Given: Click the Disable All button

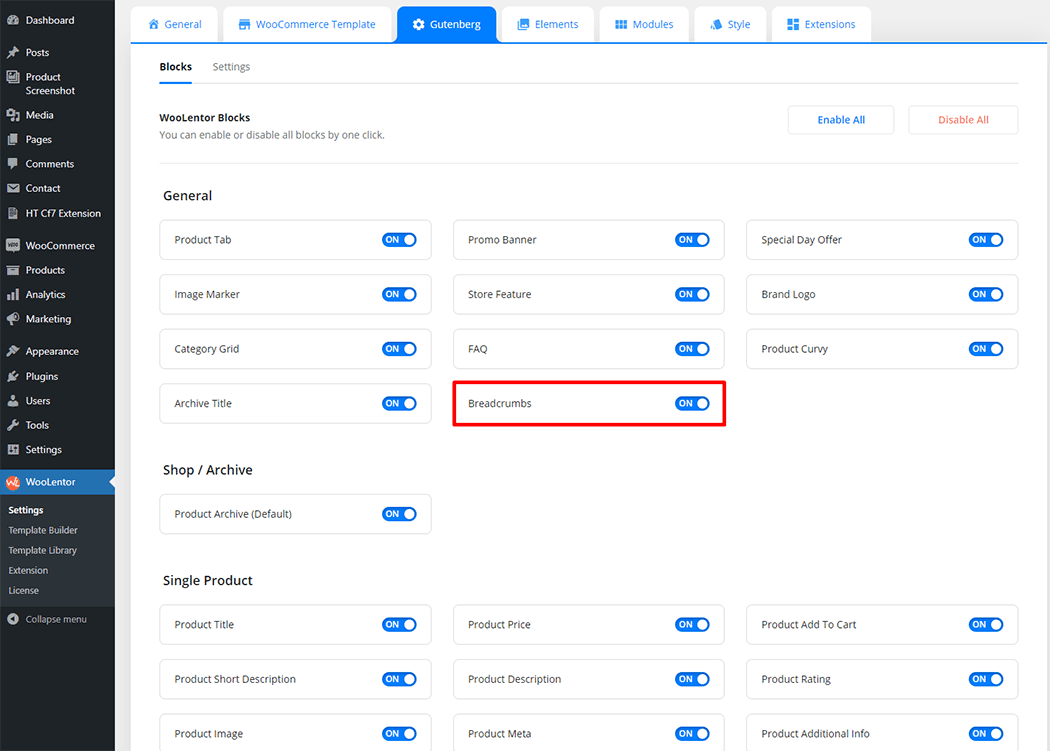Looking at the screenshot, I should click(x=963, y=120).
